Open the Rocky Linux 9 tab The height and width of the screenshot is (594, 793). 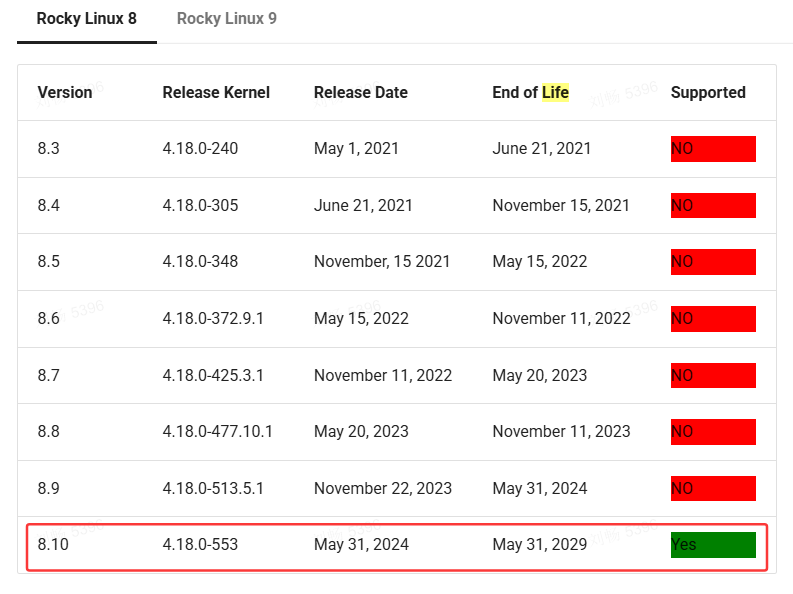click(x=227, y=19)
